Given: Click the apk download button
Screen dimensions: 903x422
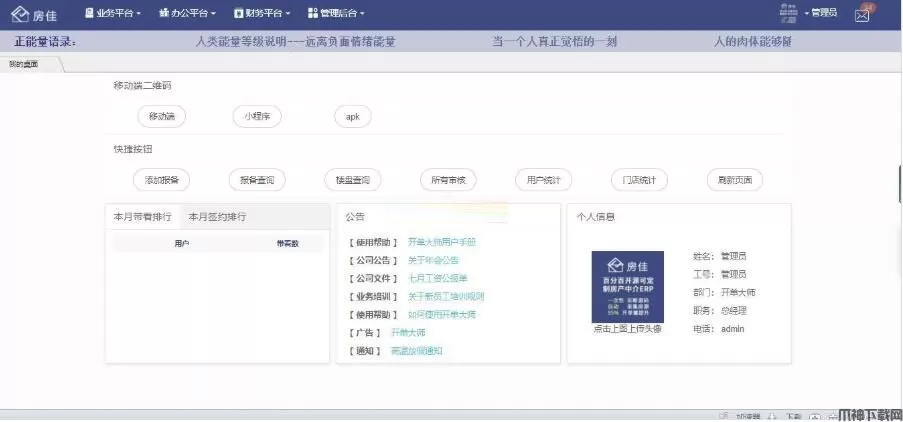Looking at the screenshot, I should point(352,117).
